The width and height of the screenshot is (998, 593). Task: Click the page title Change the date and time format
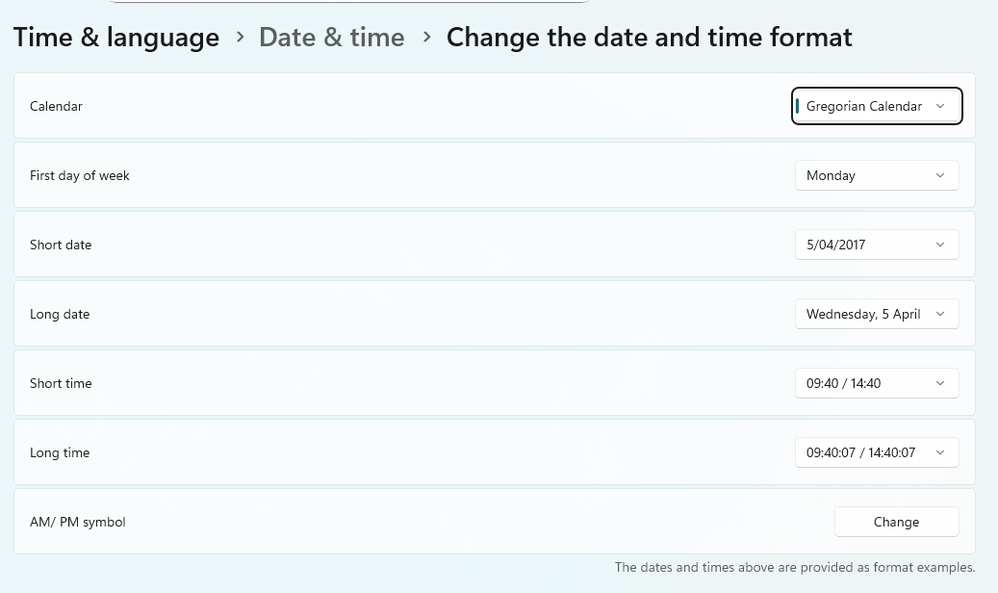[649, 38]
